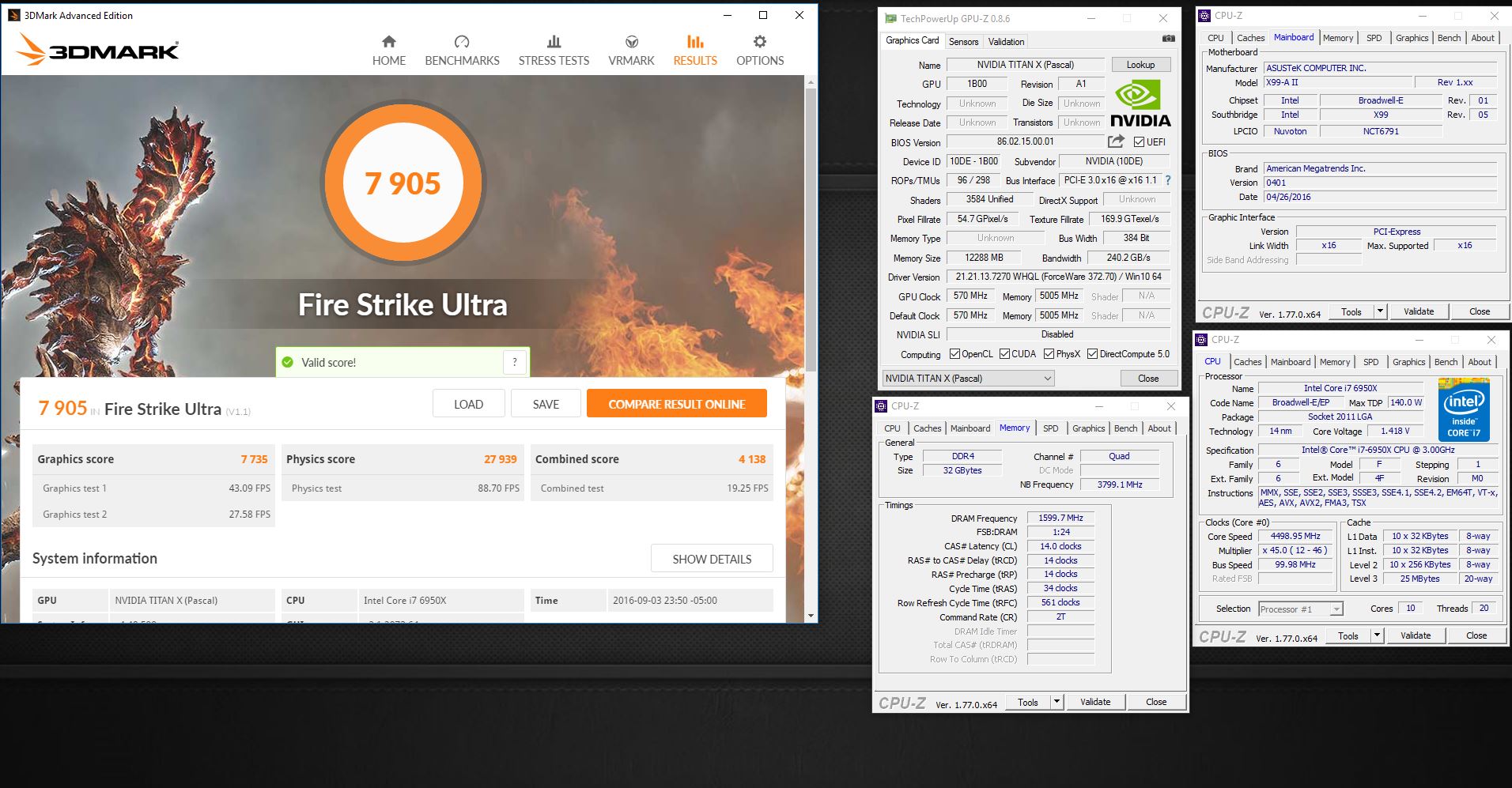Click the Lookup button in GPU-Z
The image size is (1512, 788).
(x=1140, y=65)
